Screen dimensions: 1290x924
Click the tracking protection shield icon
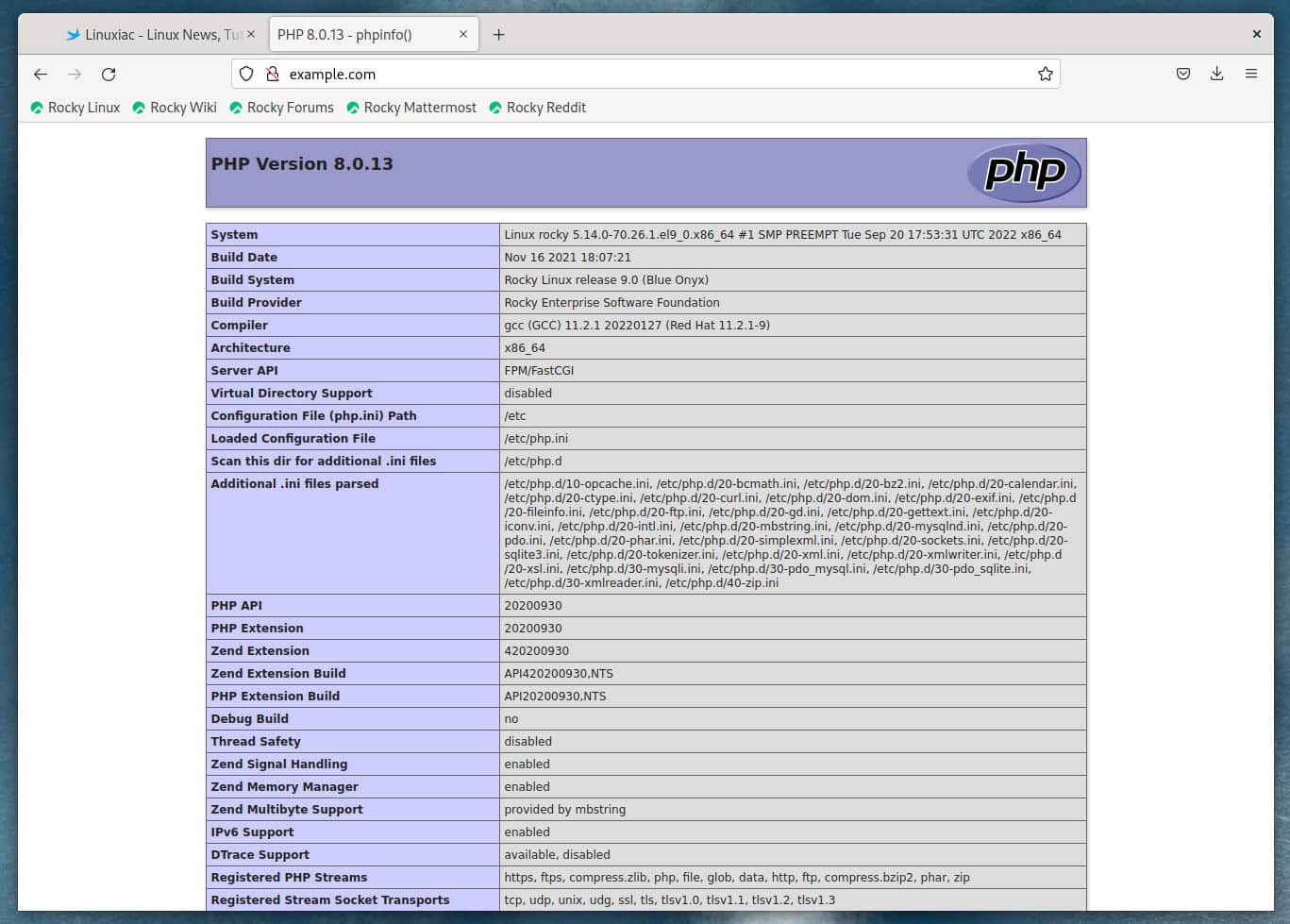[245, 74]
